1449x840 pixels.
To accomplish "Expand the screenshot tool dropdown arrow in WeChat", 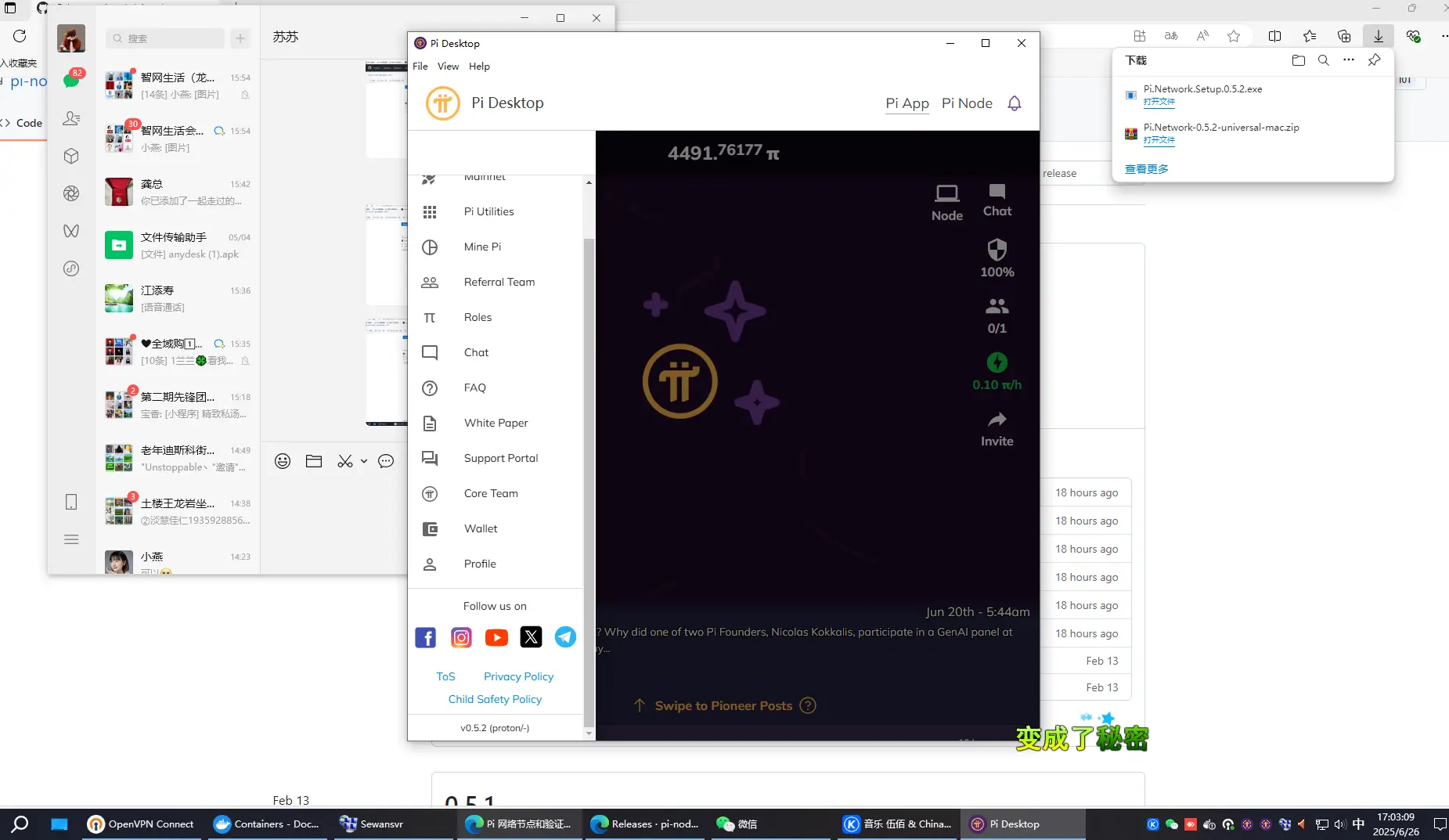I will point(364,462).
